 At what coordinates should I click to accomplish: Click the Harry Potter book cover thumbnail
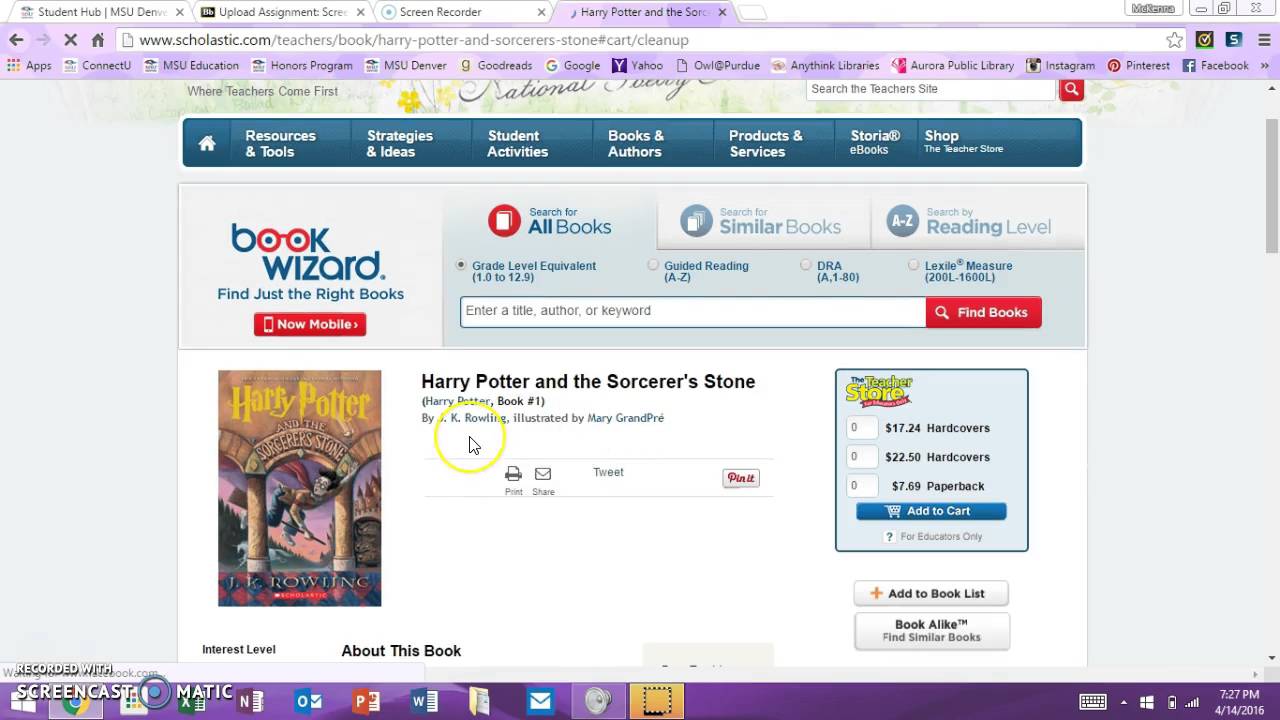pyautogui.click(x=300, y=488)
